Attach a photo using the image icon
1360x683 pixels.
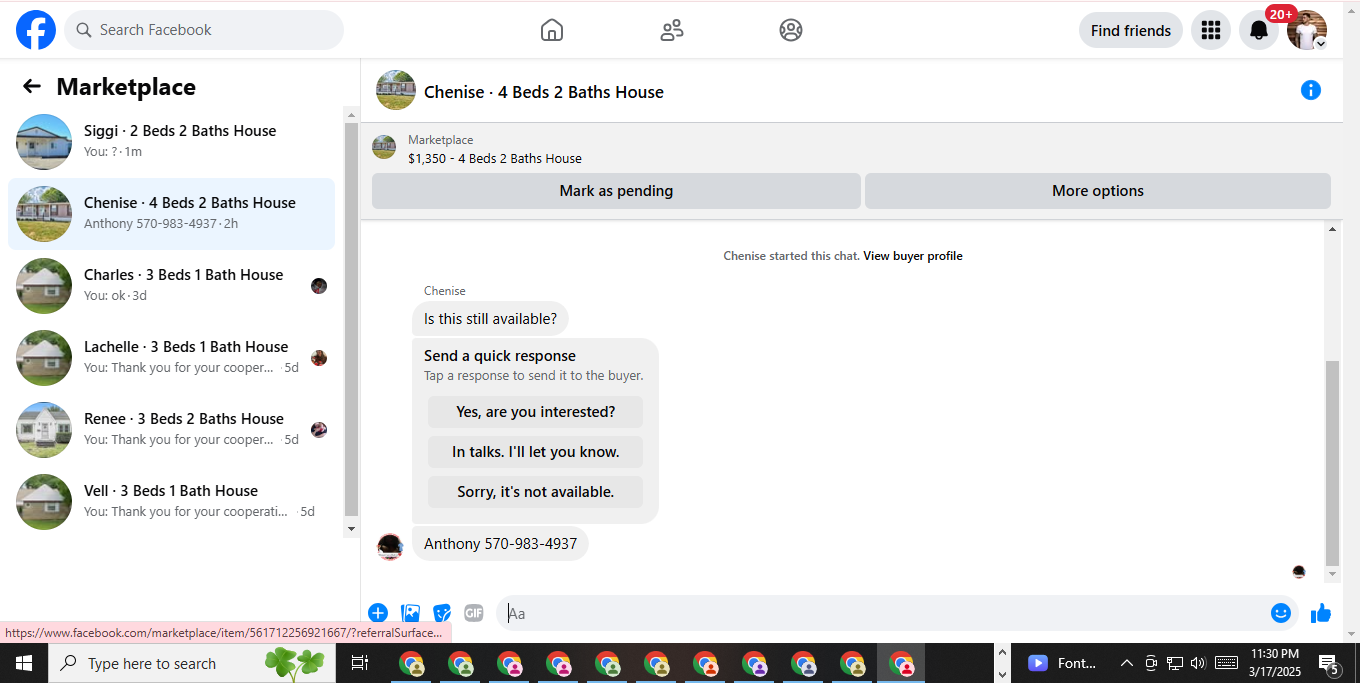coord(410,613)
